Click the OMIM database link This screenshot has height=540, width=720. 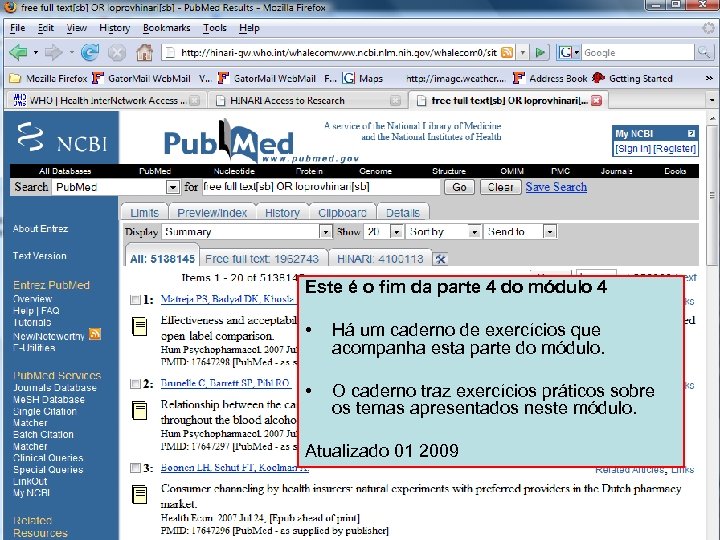(512, 171)
